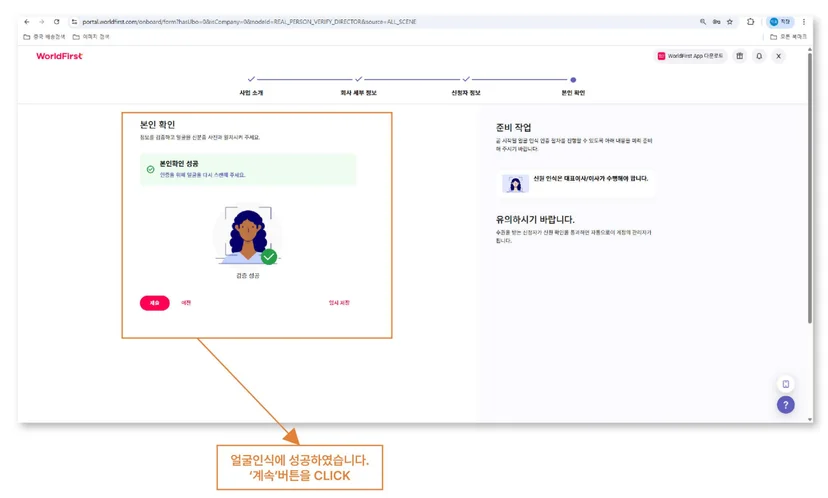This screenshot has height=498, width=828.
Task: Open the first bookmark folder on bookmarks bar
Action: [44, 36]
